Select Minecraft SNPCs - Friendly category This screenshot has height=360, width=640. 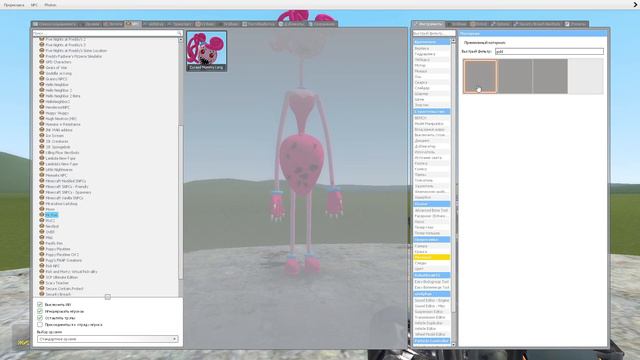point(67,187)
